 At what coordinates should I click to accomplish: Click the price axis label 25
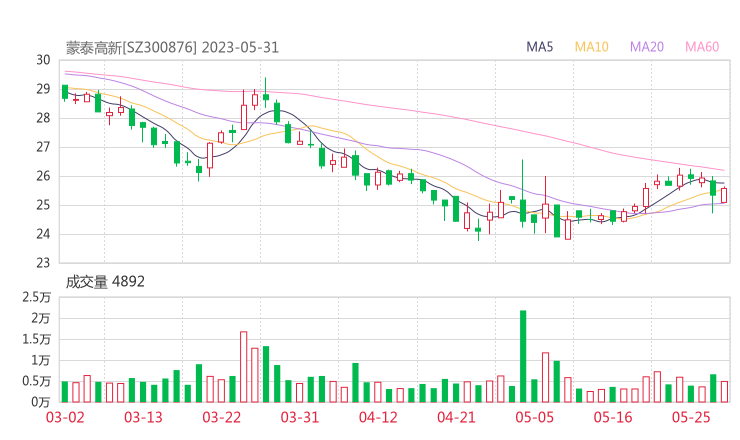tap(43, 205)
